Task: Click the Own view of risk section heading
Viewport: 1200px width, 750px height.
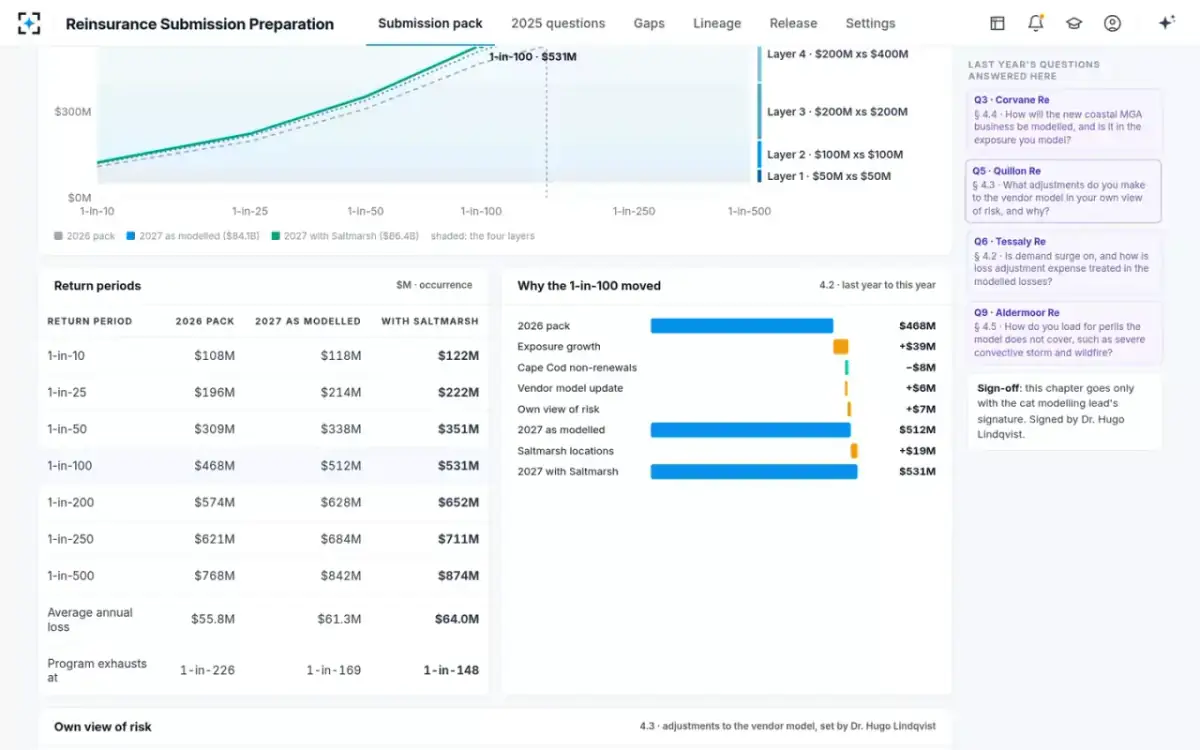Action: coord(103,727)
